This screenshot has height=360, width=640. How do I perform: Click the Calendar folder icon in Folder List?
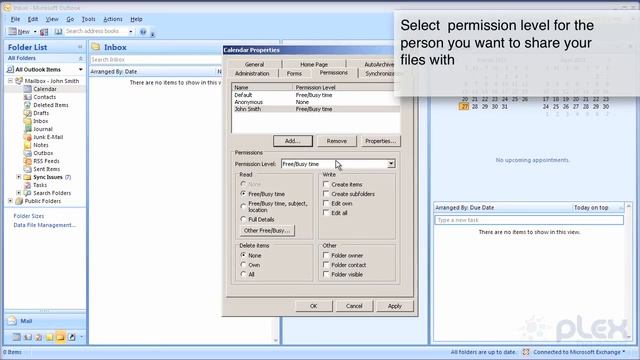(27, 89)
